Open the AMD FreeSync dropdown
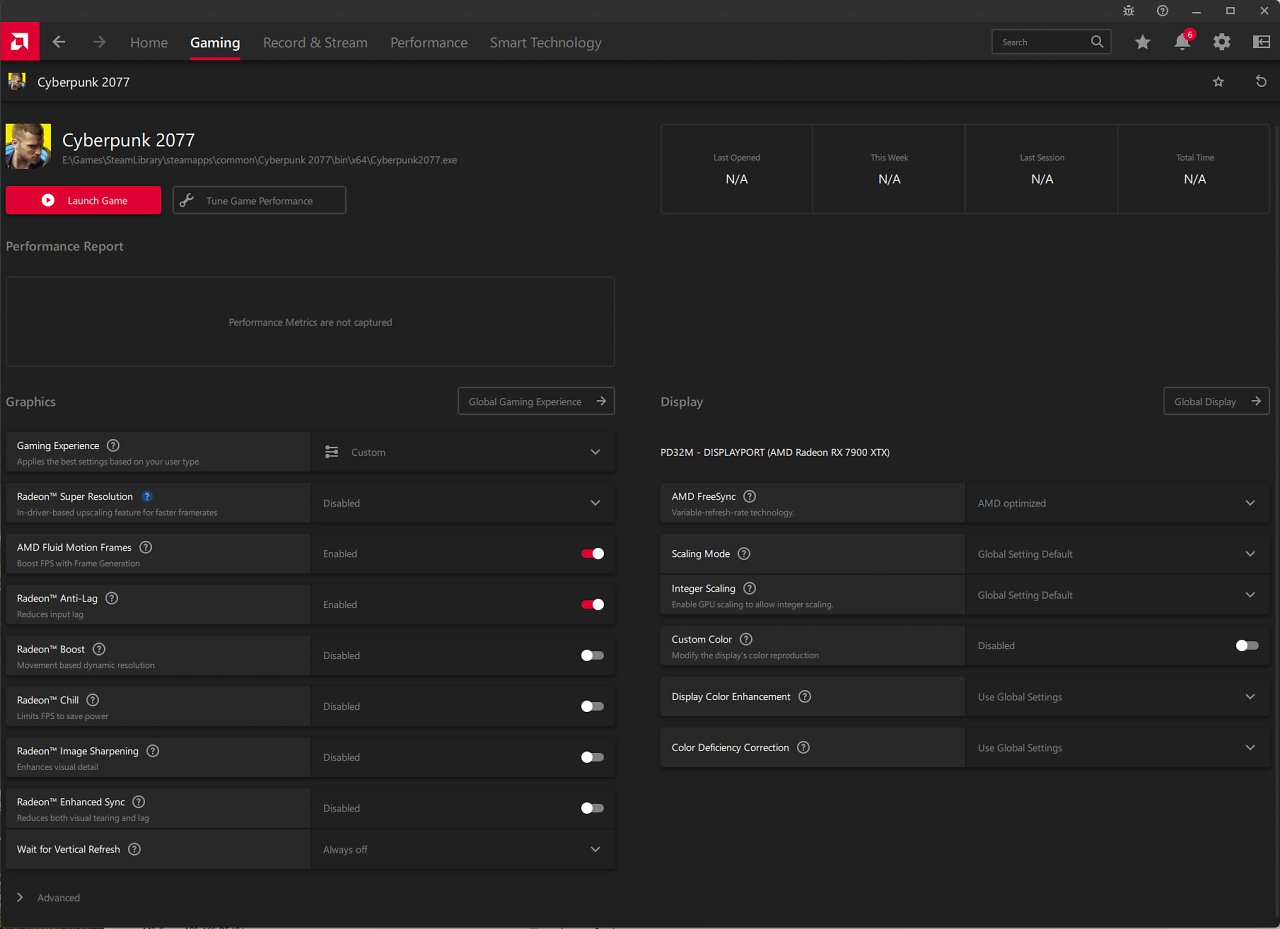Viewport: 1280px width, 929px height. click(x=1118, y=503)
